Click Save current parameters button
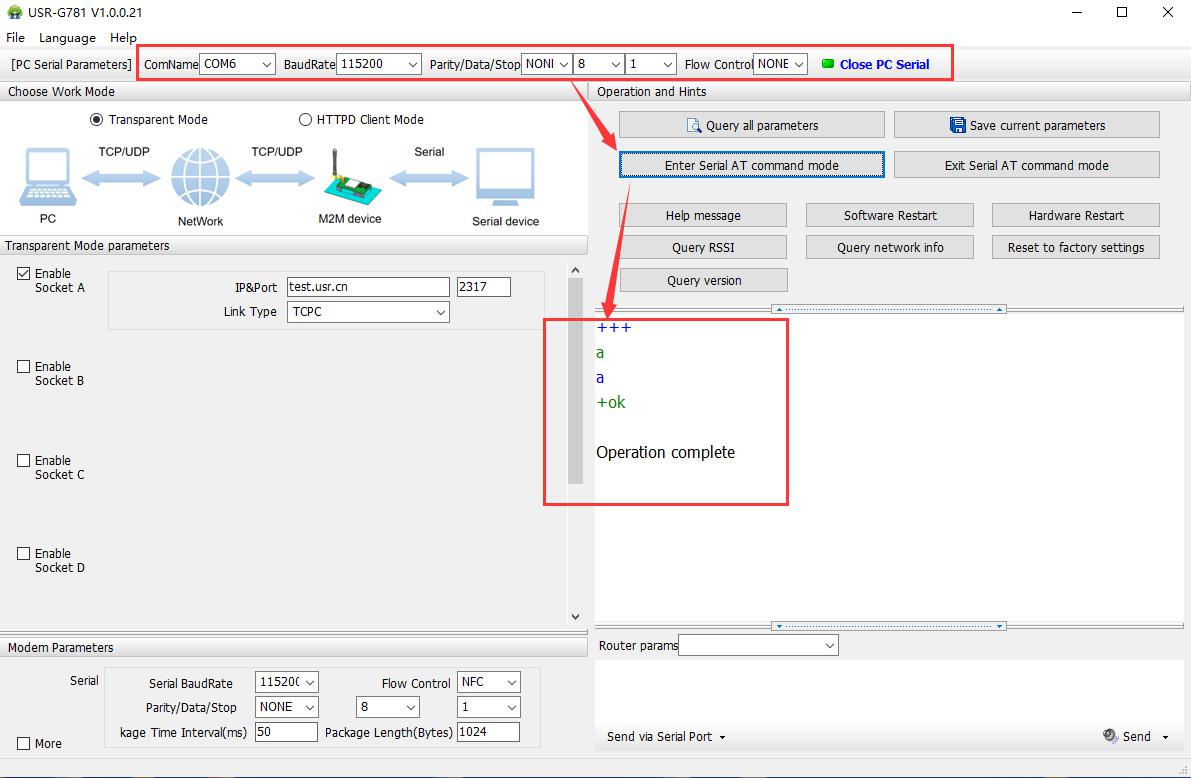Image resolution: width=1191 pixels, height=778 pixels. point(1027,125)
